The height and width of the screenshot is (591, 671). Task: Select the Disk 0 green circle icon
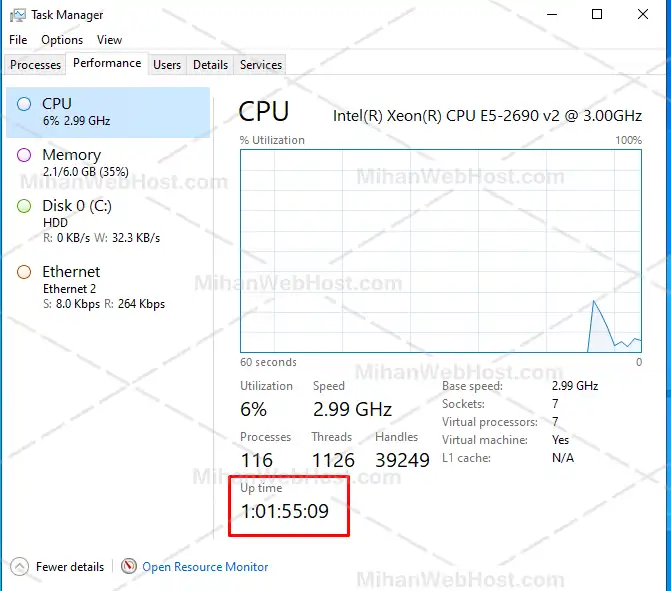coord(24,206)
